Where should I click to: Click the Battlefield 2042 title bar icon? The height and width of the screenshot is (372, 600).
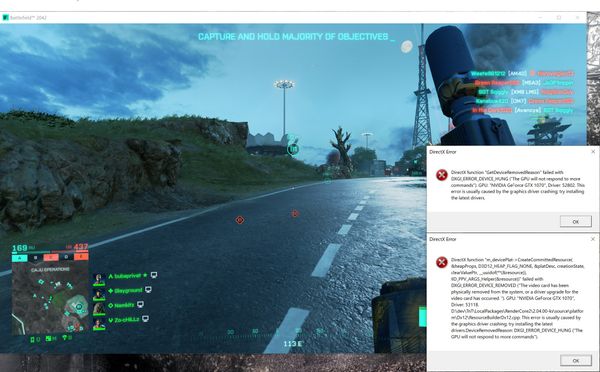(5, 18)
